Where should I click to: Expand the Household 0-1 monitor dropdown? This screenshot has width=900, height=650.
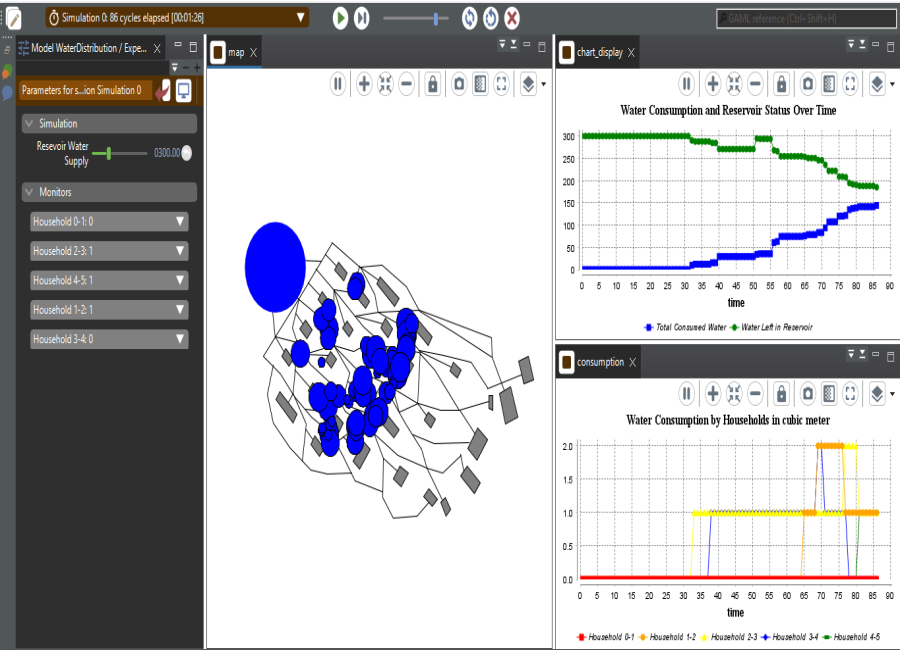coord(180,222)
